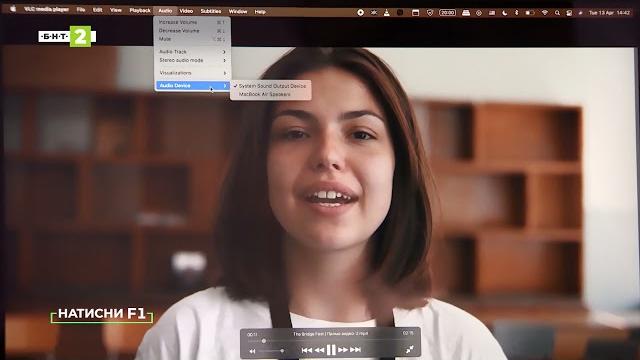Select System Sound Output Device

(x=270, y=86)
